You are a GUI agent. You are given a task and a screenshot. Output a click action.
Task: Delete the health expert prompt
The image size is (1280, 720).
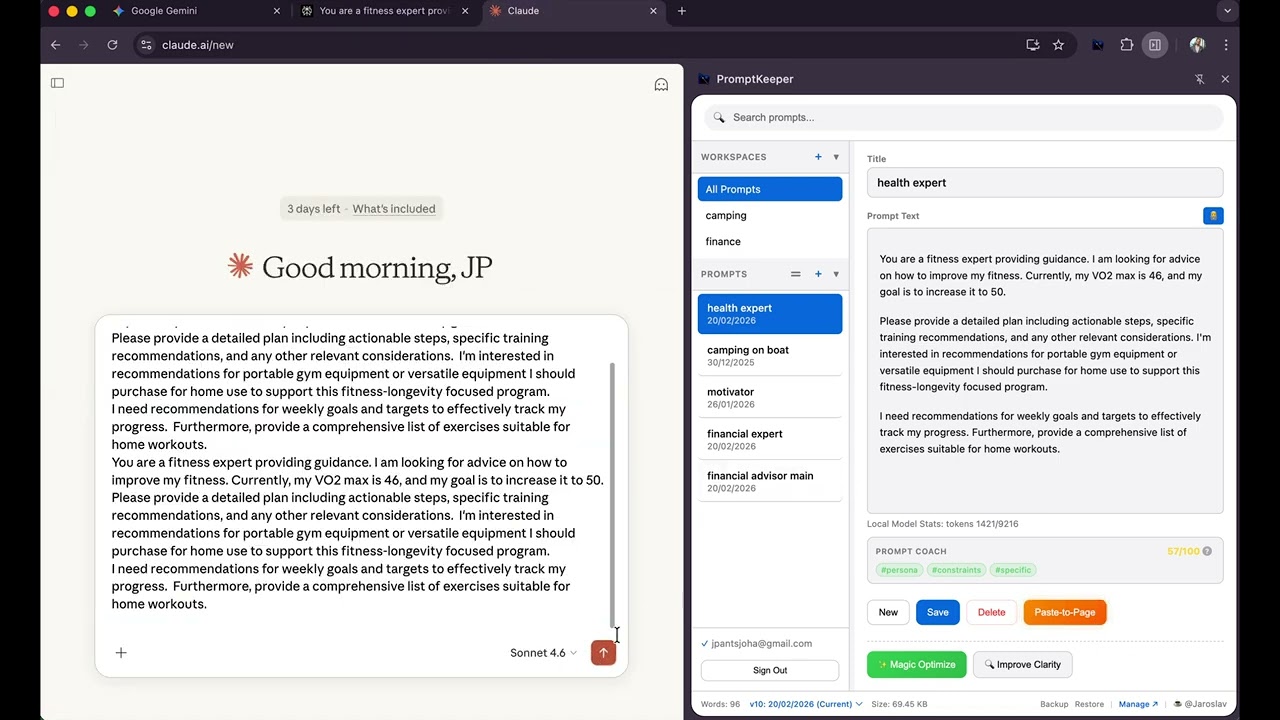click(991, 612)
